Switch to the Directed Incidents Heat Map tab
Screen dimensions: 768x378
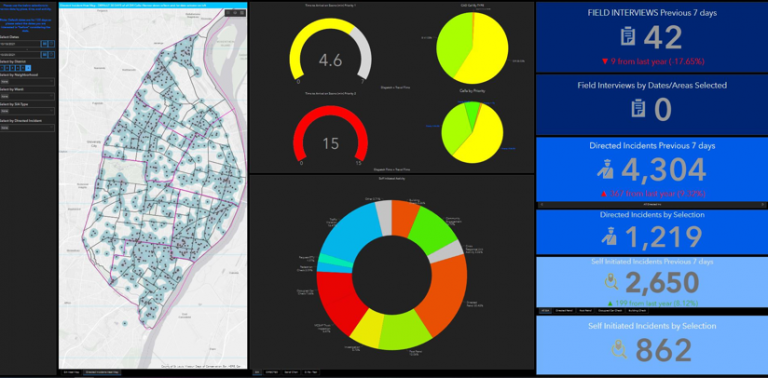click(x=102, y=372)
